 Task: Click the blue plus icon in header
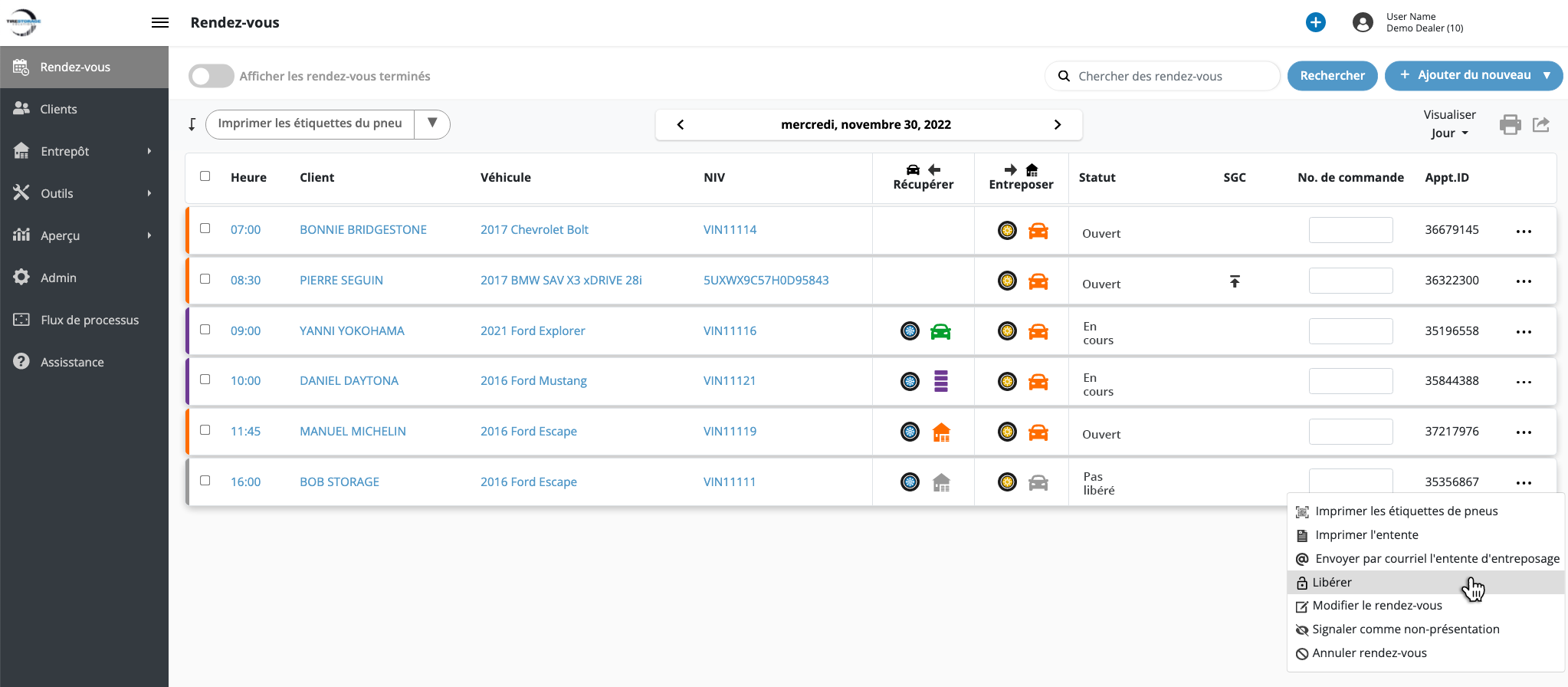[1316, 23]
